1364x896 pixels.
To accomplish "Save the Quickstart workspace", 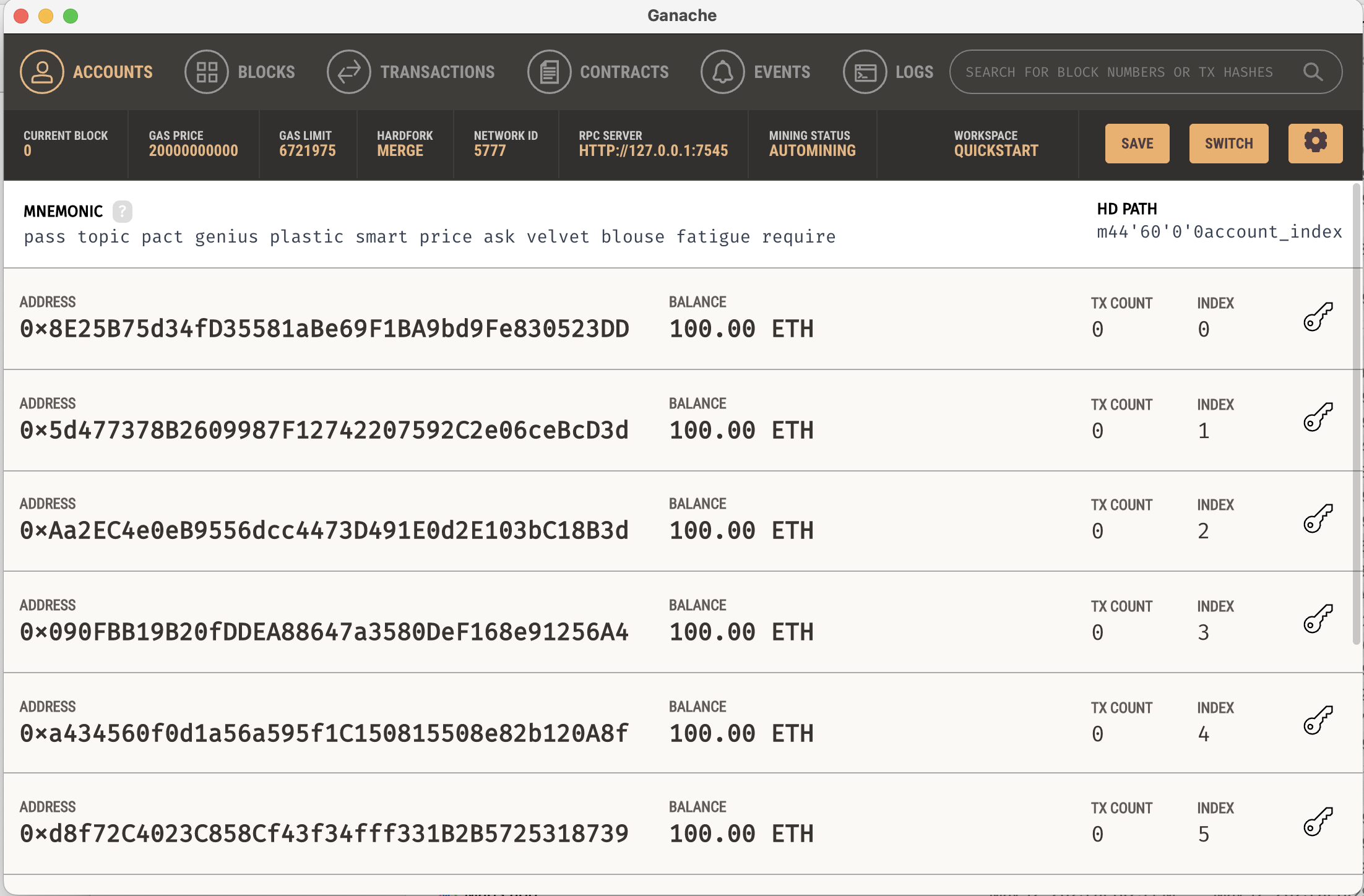I will (x=1137, y=144).
